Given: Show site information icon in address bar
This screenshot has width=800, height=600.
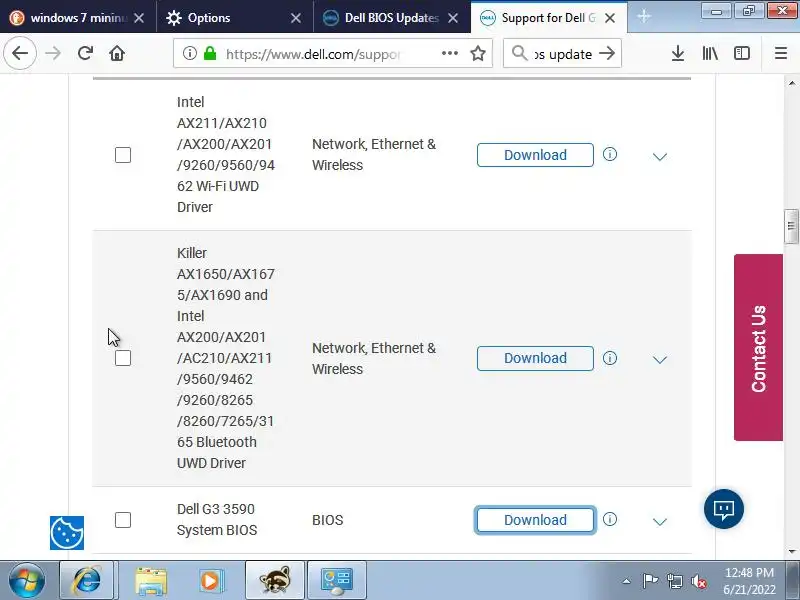Looking at the screenshot, I should click(189, 53).
